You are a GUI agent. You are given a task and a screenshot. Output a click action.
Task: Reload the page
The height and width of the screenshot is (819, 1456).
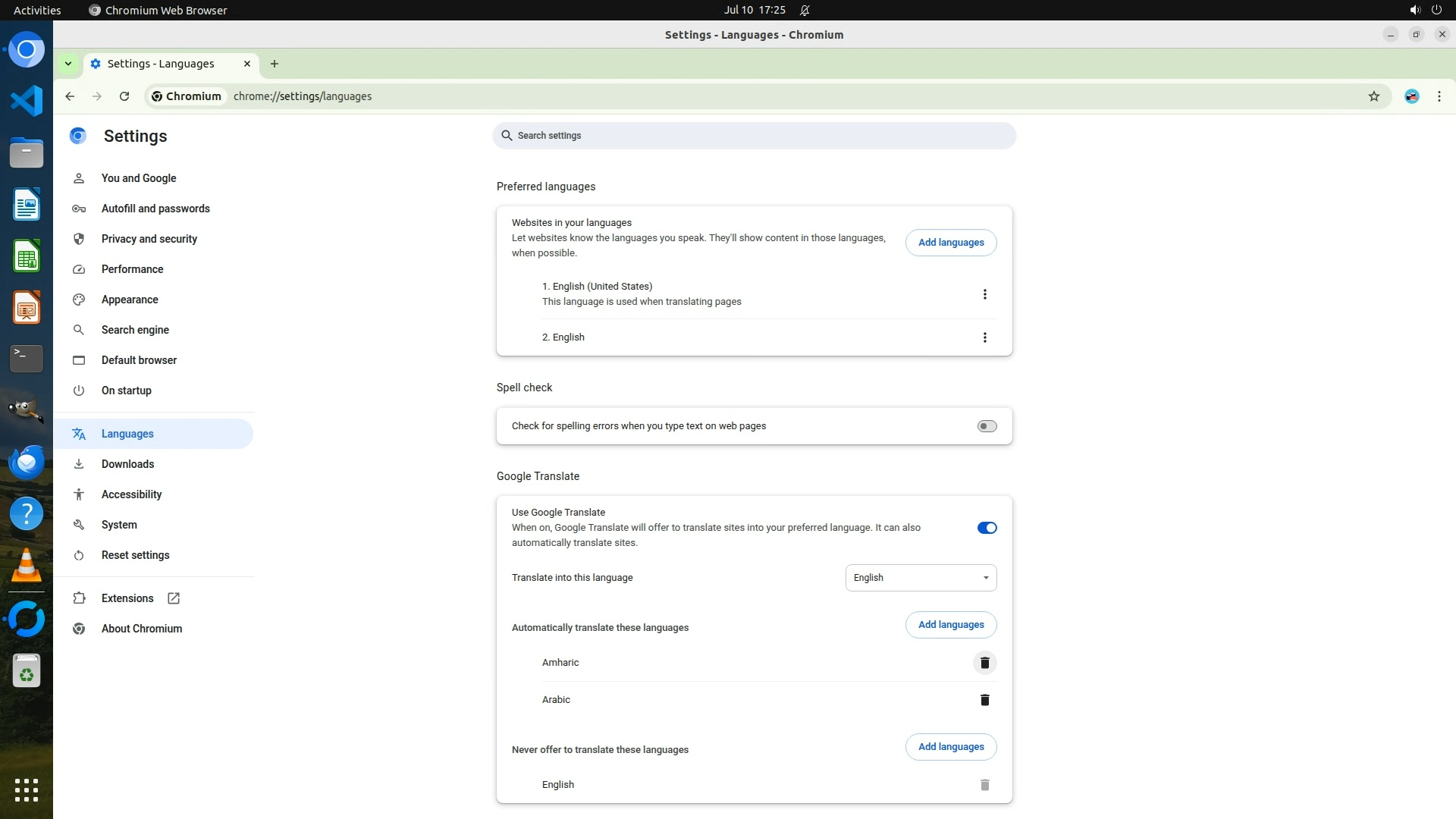click(x=124, y=96)
